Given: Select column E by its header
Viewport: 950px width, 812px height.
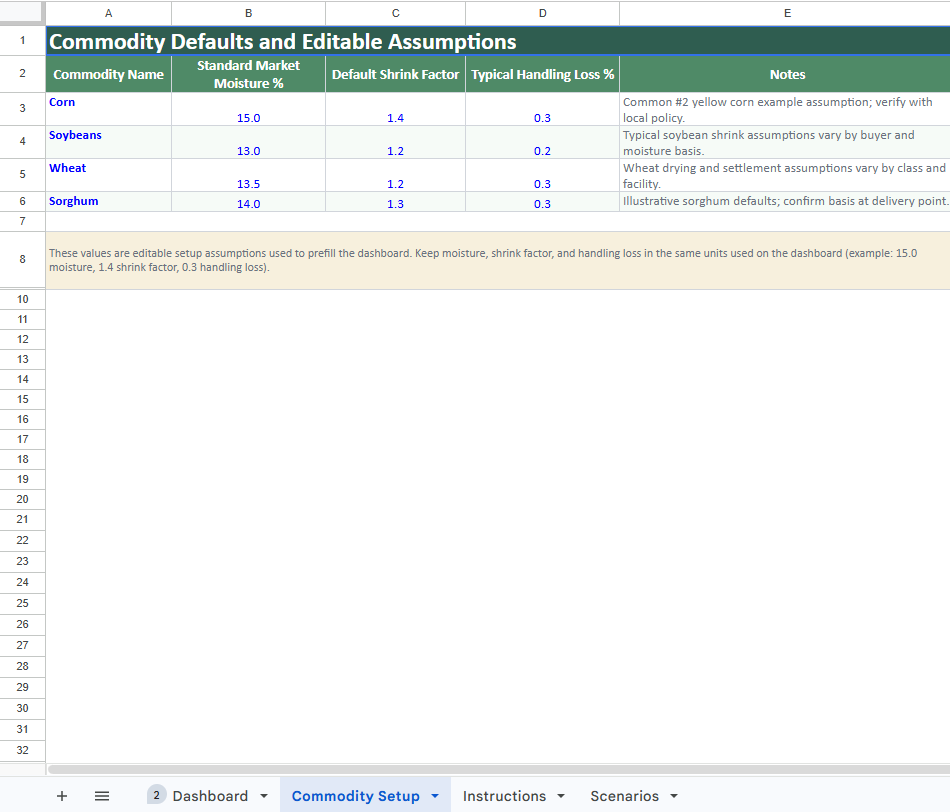Looking at the screenshot, I should pos(787,13).
